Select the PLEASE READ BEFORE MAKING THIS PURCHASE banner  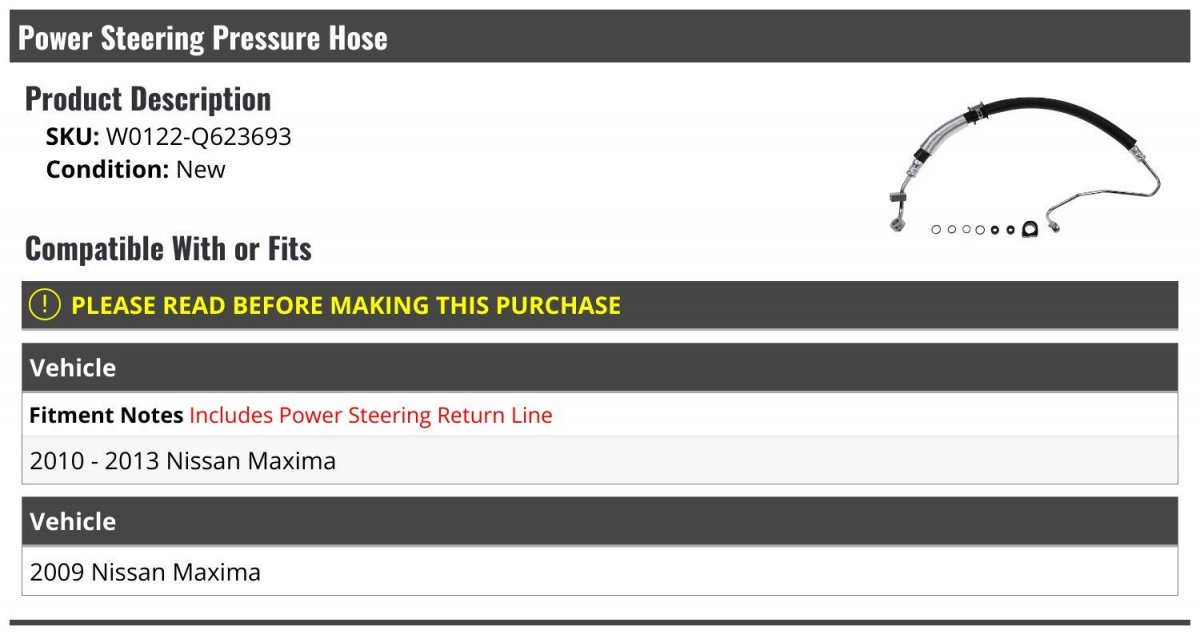point(346,305)
